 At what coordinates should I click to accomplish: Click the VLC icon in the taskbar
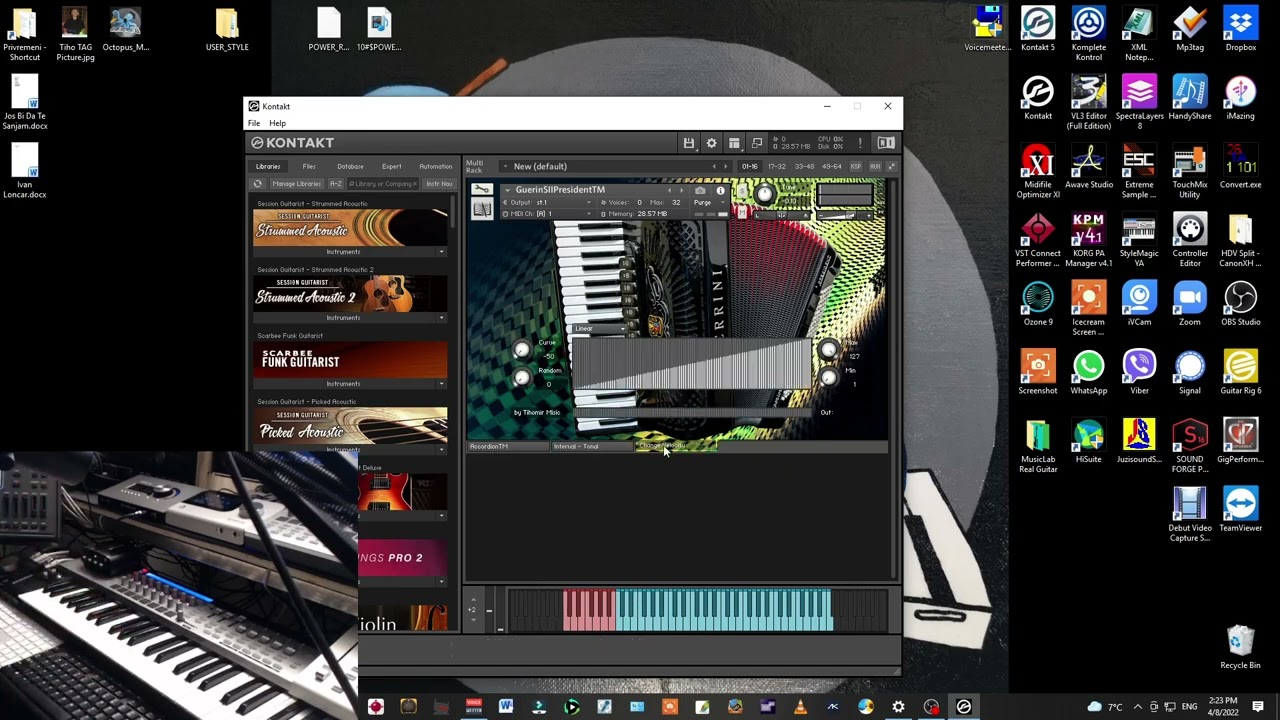click(x=800, y=707)
